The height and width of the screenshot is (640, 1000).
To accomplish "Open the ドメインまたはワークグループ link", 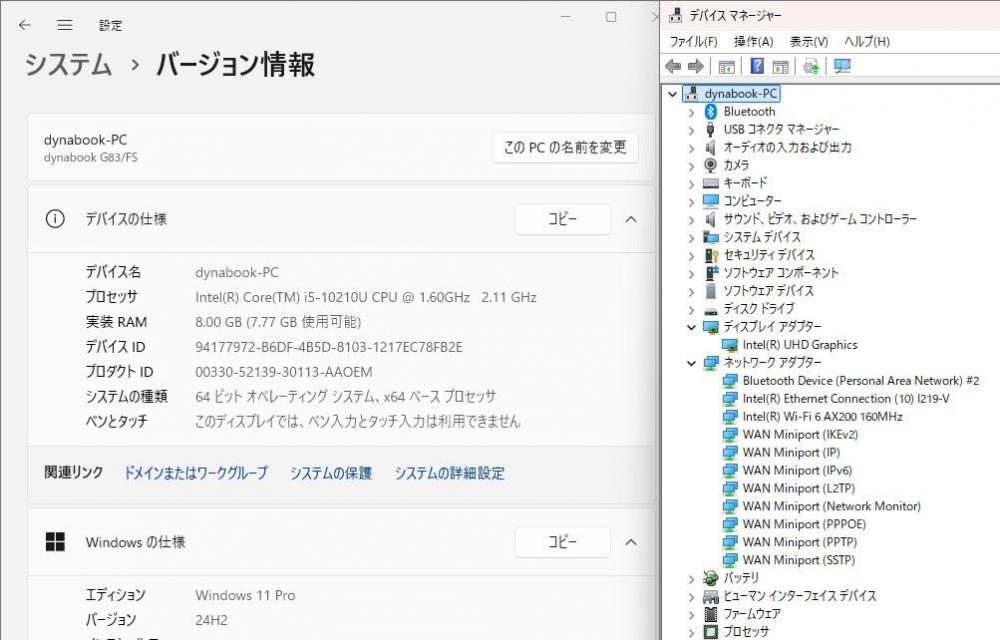I will click(196, 473).
